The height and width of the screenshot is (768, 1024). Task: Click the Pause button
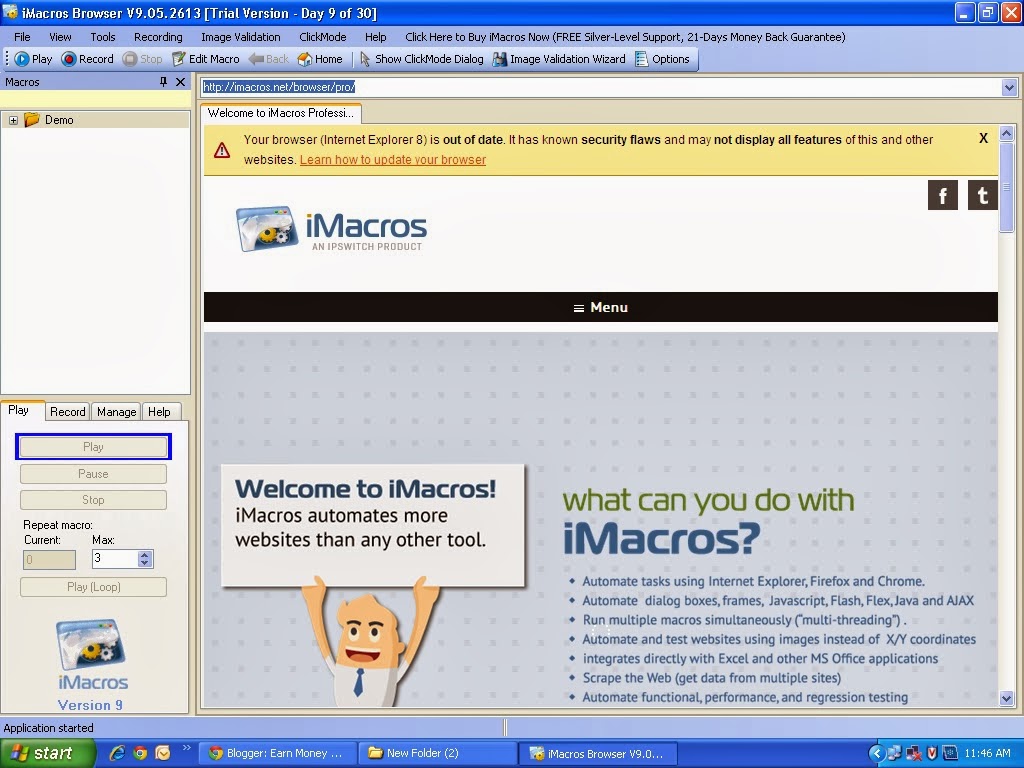click(93, 473)
